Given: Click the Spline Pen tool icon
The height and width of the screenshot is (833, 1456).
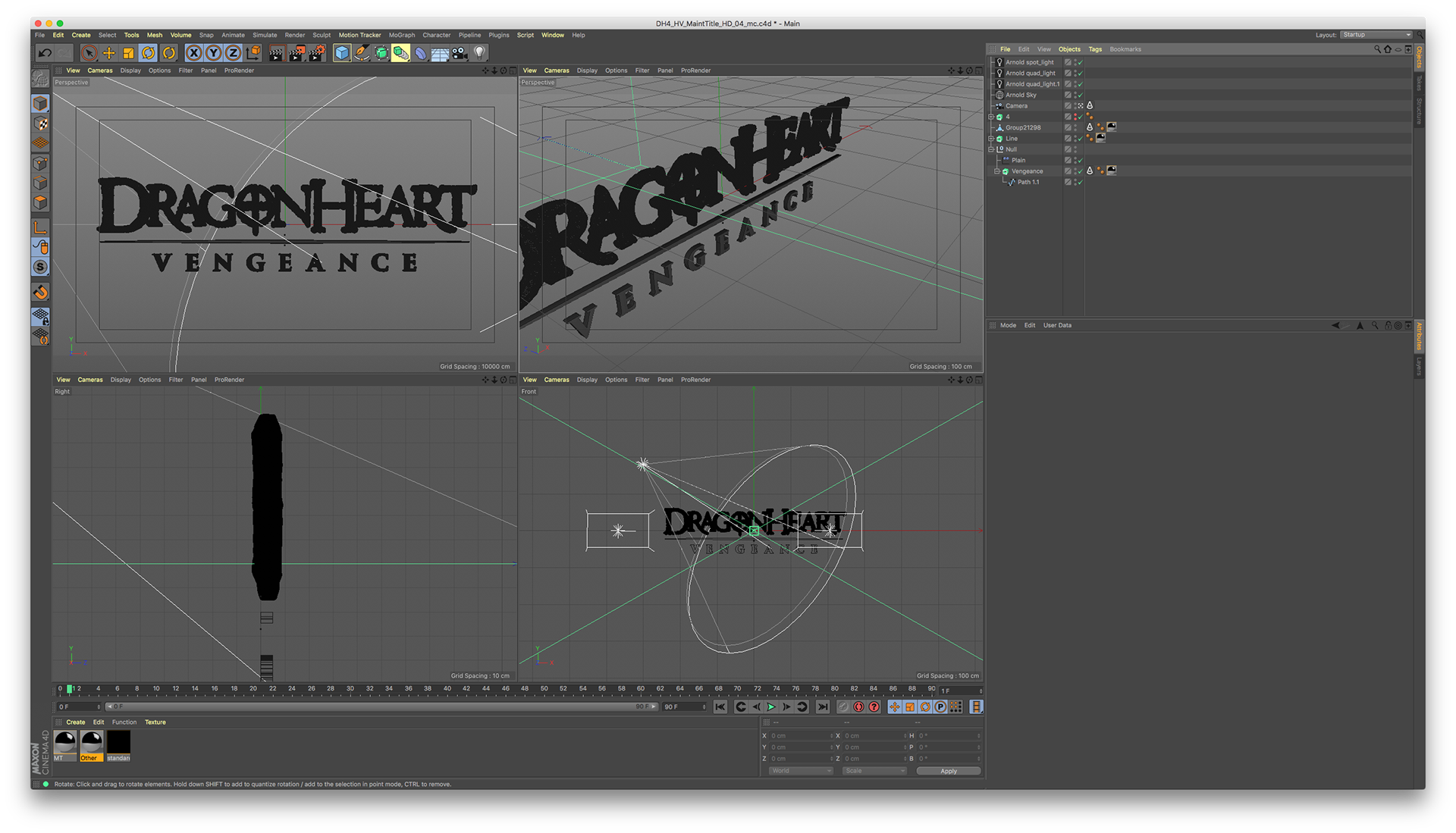Looking at the screenshot, I should tap(362, 53).
